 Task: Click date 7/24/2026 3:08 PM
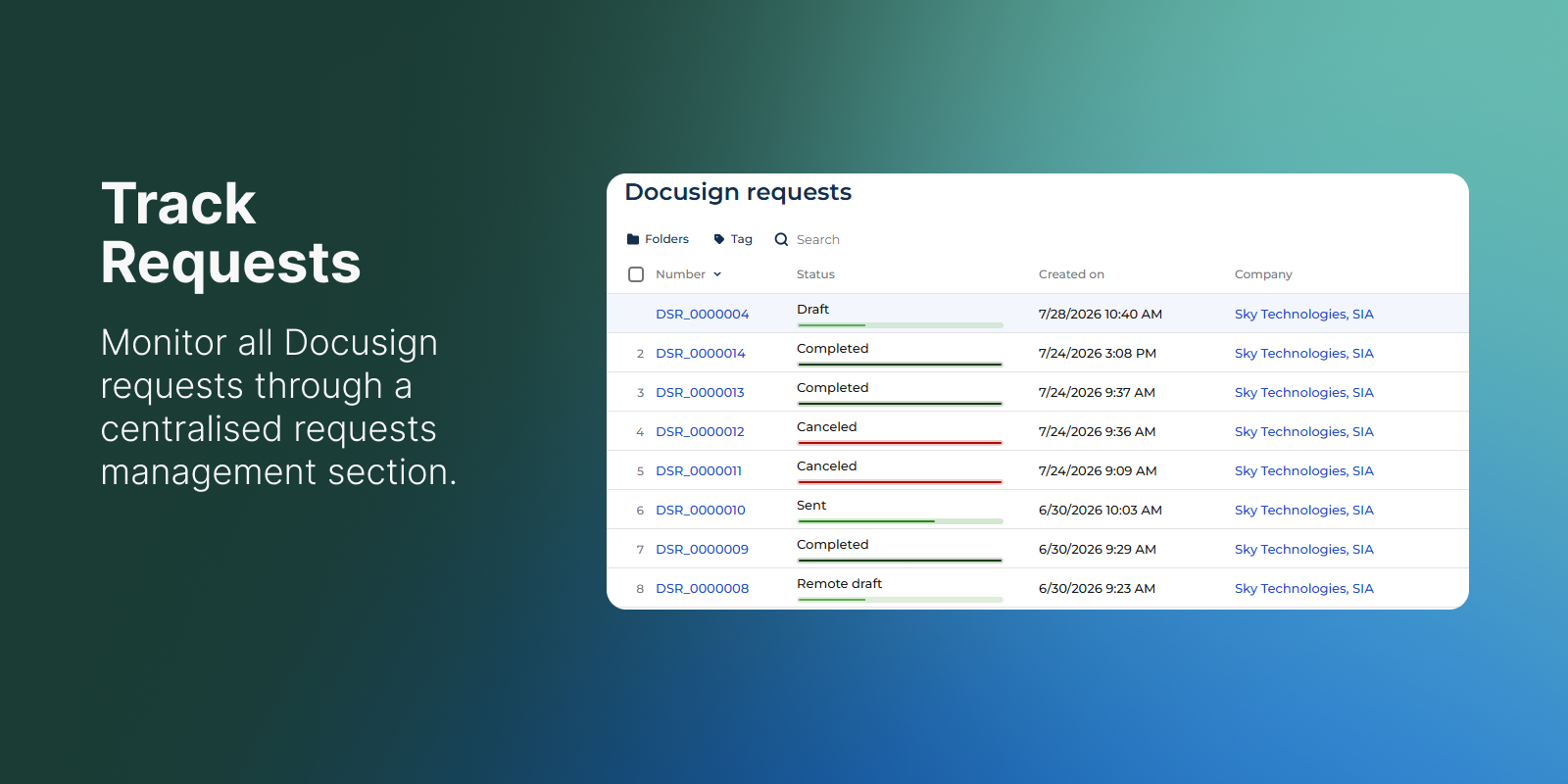1098,354
